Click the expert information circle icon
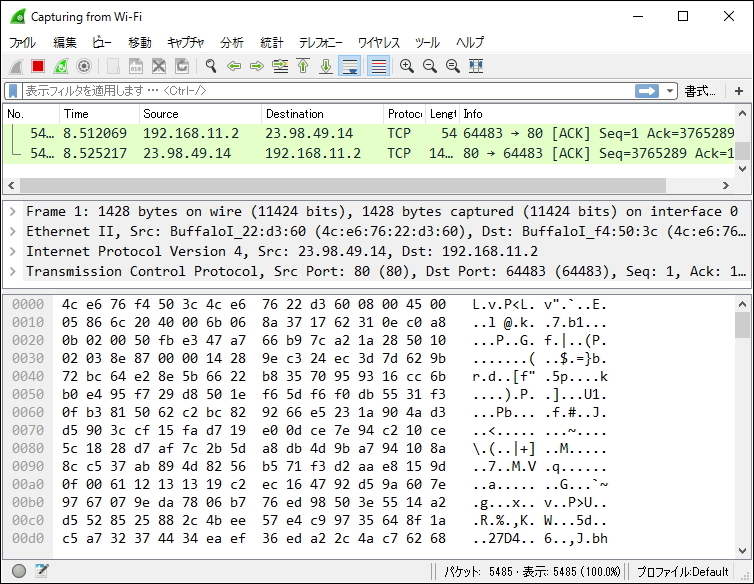Image resolution: width=754 pixels, height=584 pixels. [19, 571]
